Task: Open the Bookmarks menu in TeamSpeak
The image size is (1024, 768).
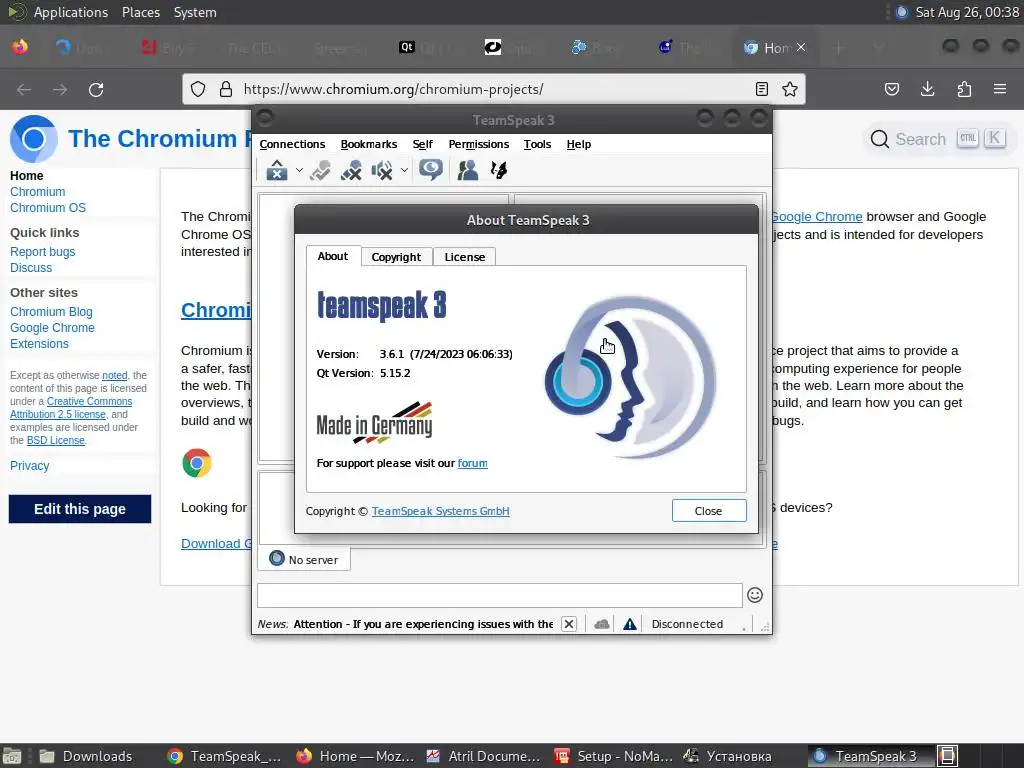Action: (368, 144)
